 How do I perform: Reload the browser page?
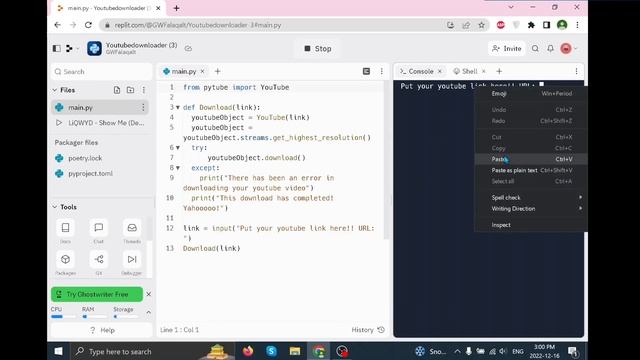coord(88,25)
